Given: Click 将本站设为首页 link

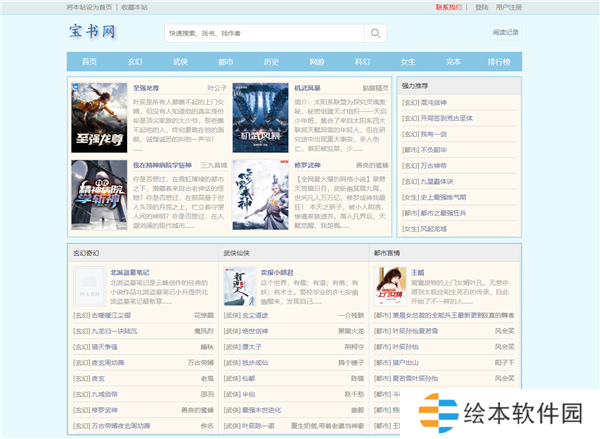Looking at the screenshot, I should (x=91, y=7).
